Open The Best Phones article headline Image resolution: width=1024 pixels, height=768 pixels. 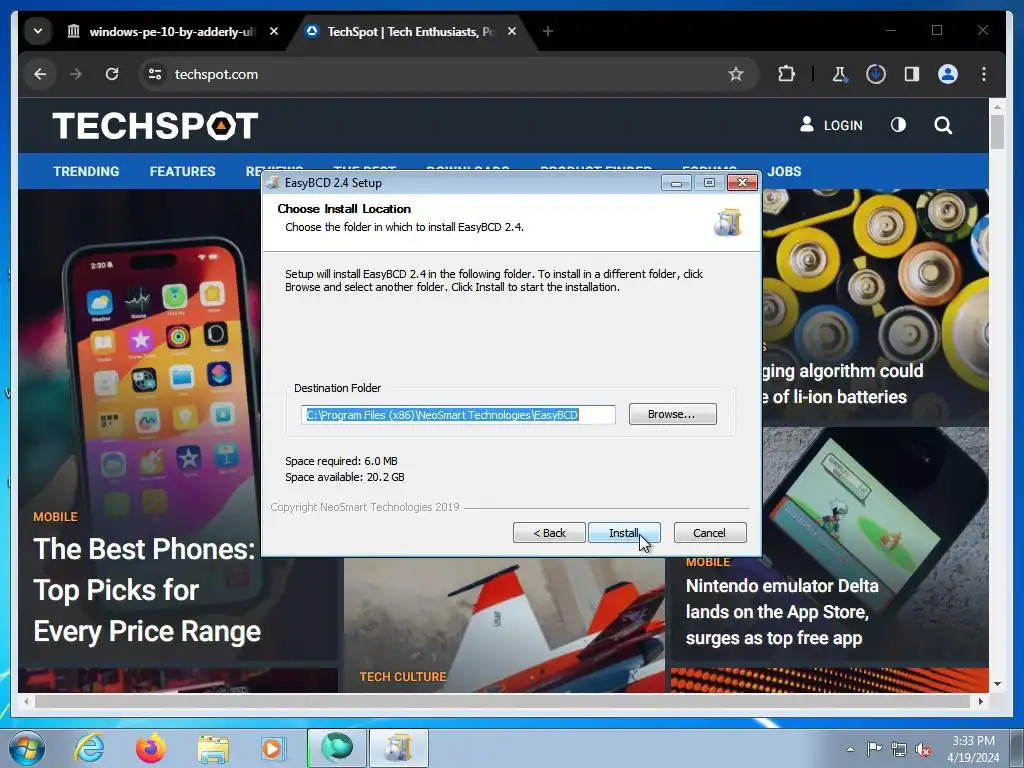(147, 590)
